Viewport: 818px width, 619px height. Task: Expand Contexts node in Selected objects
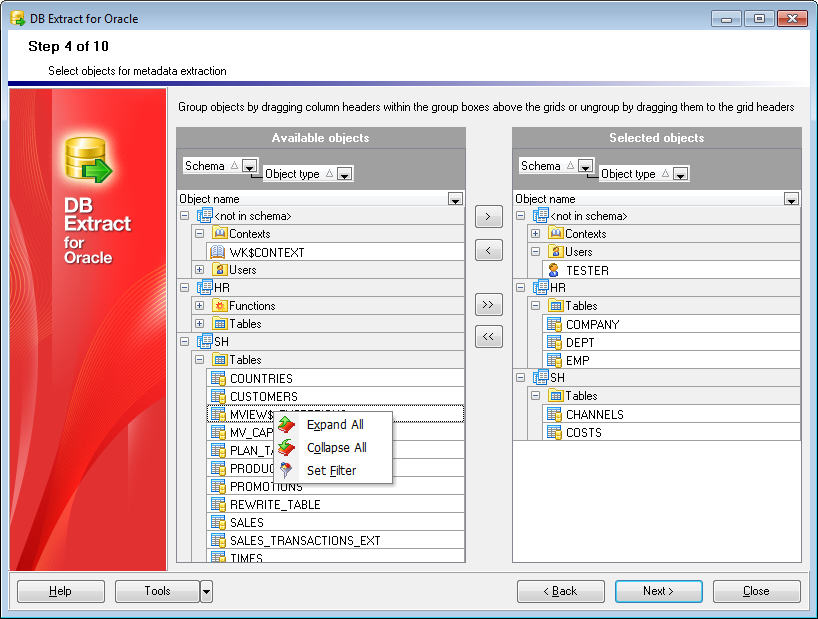click(x=535, y=233)
